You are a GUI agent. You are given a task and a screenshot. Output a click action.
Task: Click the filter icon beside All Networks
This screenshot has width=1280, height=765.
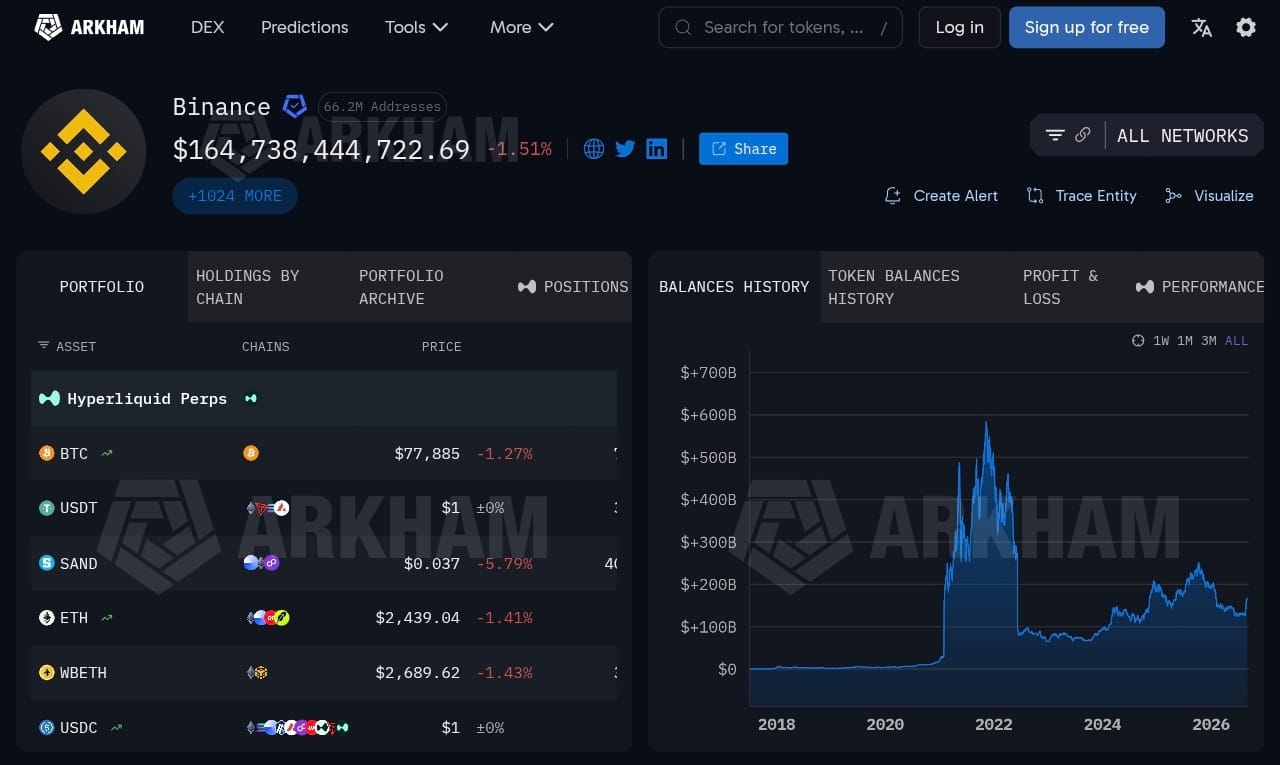click(x=1055, y=135)
